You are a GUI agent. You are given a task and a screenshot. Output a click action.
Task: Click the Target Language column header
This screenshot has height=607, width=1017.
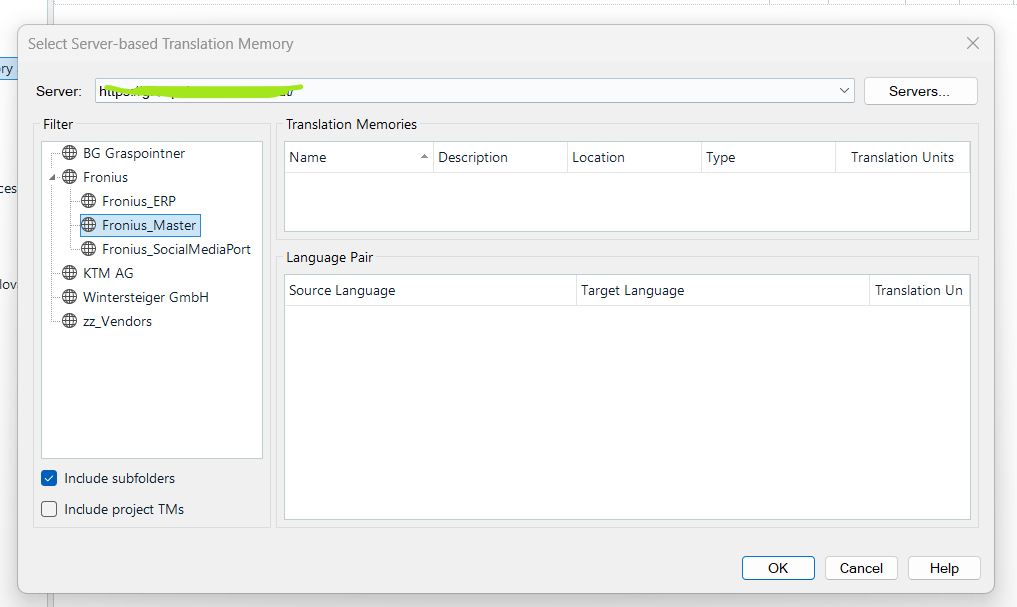click(x=723, y=290)
